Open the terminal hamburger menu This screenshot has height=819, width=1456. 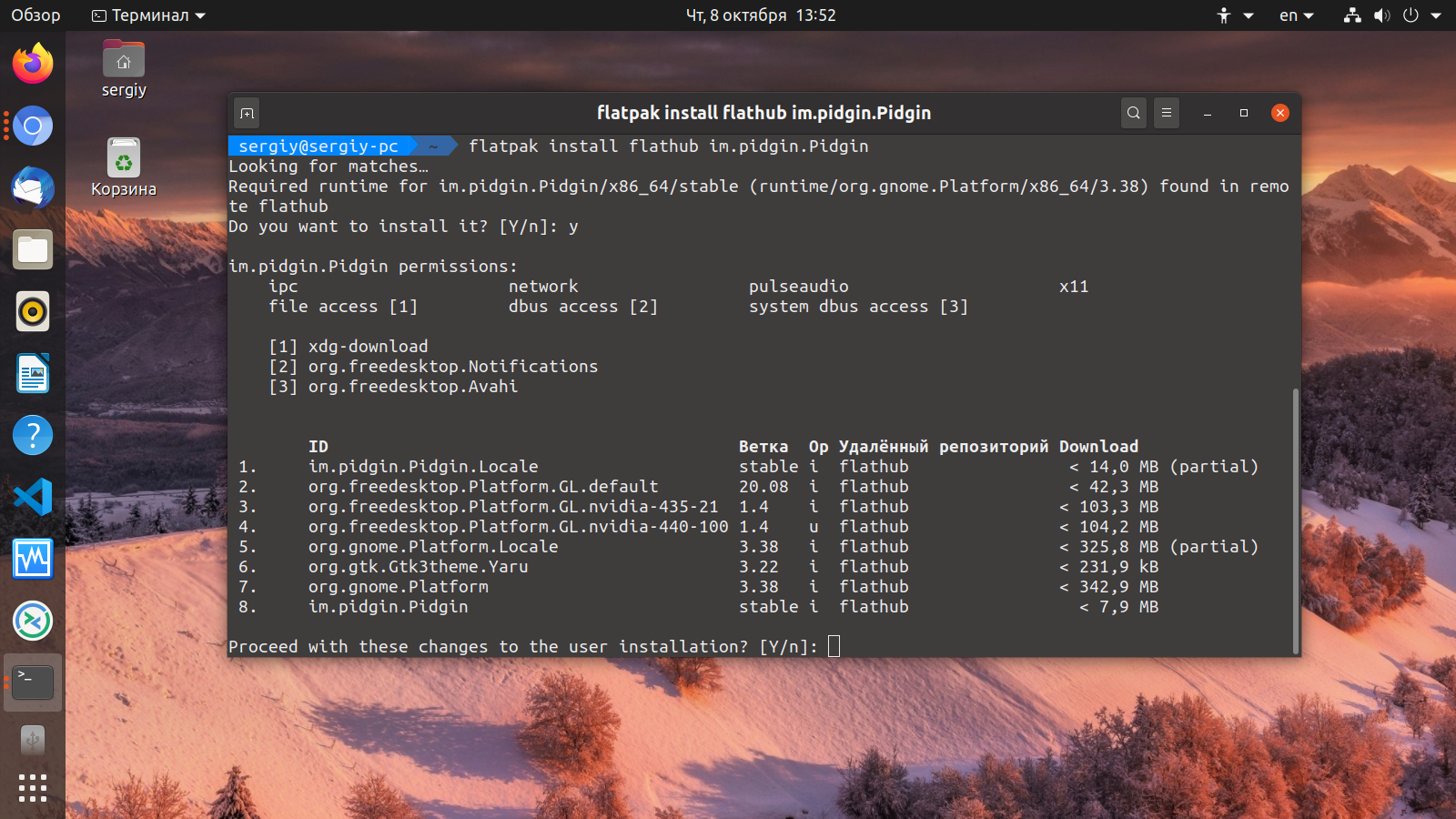(x=1167, y=113)
